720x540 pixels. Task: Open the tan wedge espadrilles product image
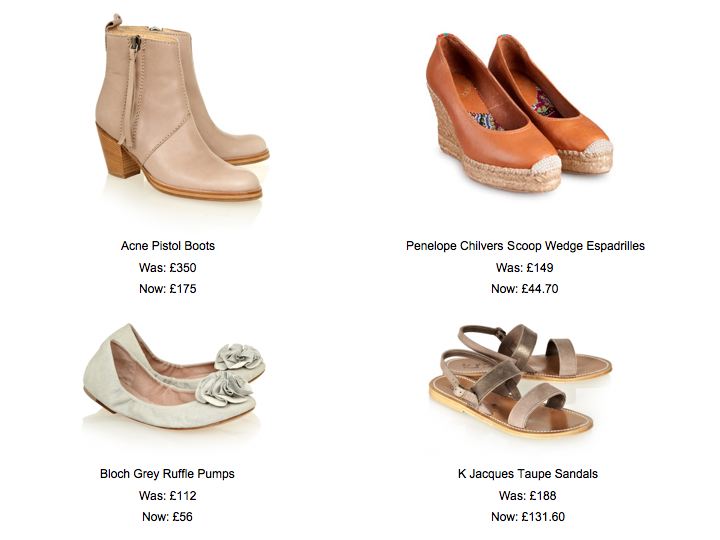(x=519, y=112)
